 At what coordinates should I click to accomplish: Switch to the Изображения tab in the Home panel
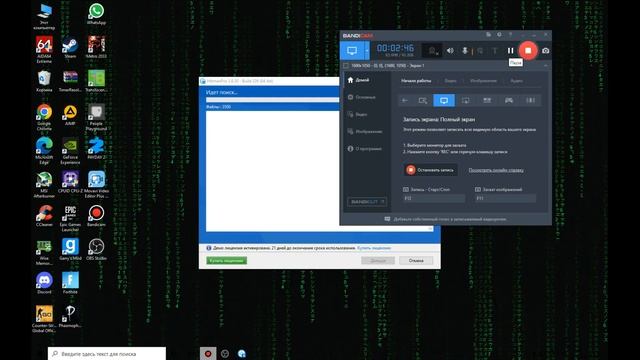point(483,81)
